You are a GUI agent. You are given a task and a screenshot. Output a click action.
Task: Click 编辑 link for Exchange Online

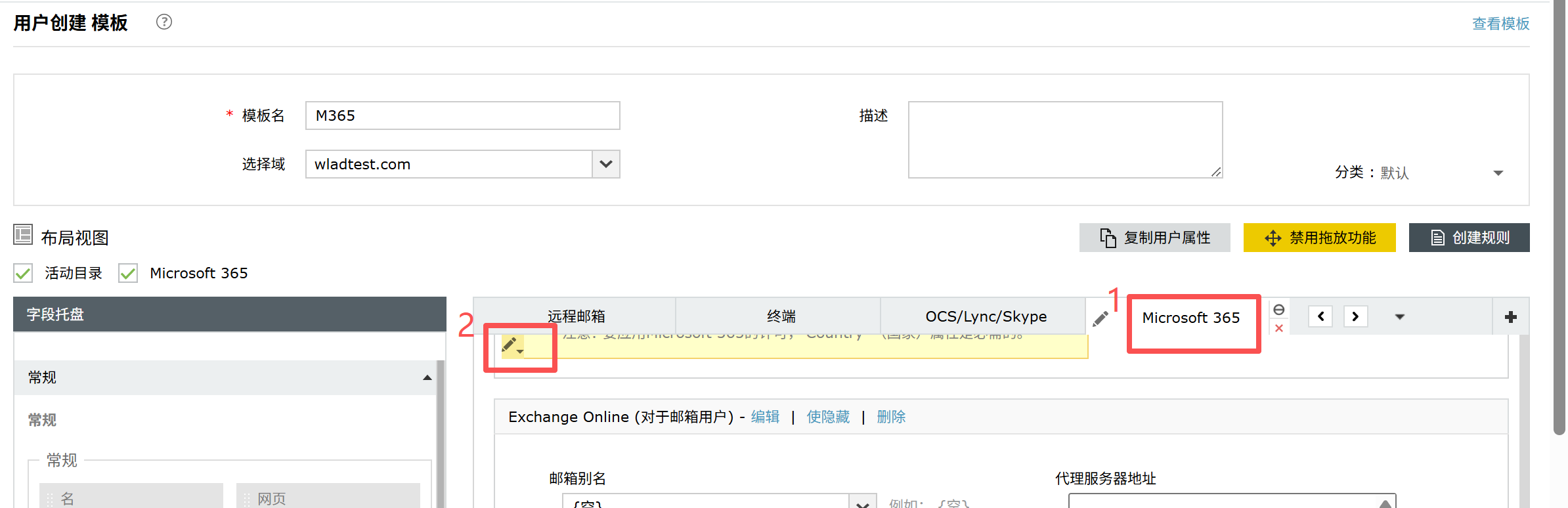[765, 417]
